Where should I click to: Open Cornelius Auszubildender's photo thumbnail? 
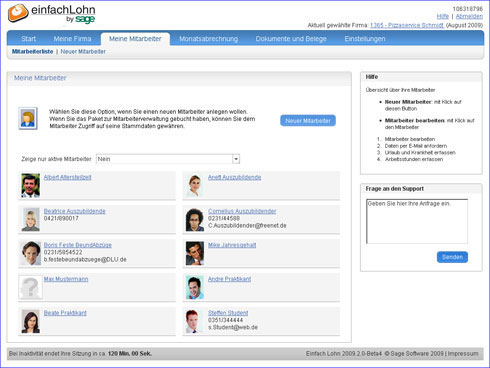click(195, 220)
